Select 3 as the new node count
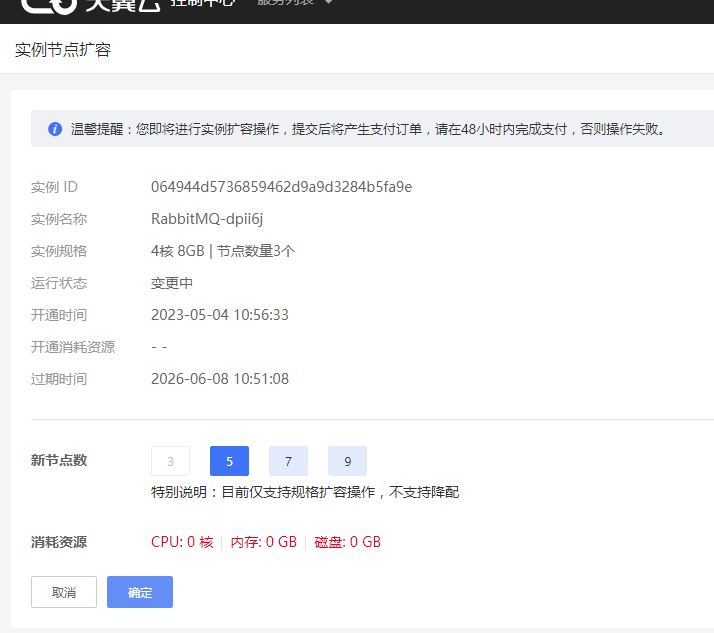This screenshot has height=633, width=714. pyautogui.click(x=170, y=461)
